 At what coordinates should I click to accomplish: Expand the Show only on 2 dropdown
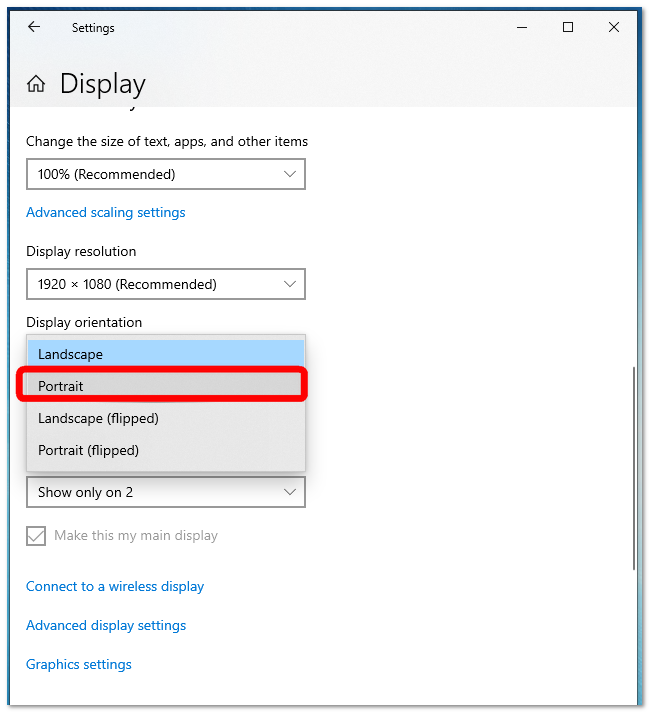pyautogui.click(x=166, y=492)
